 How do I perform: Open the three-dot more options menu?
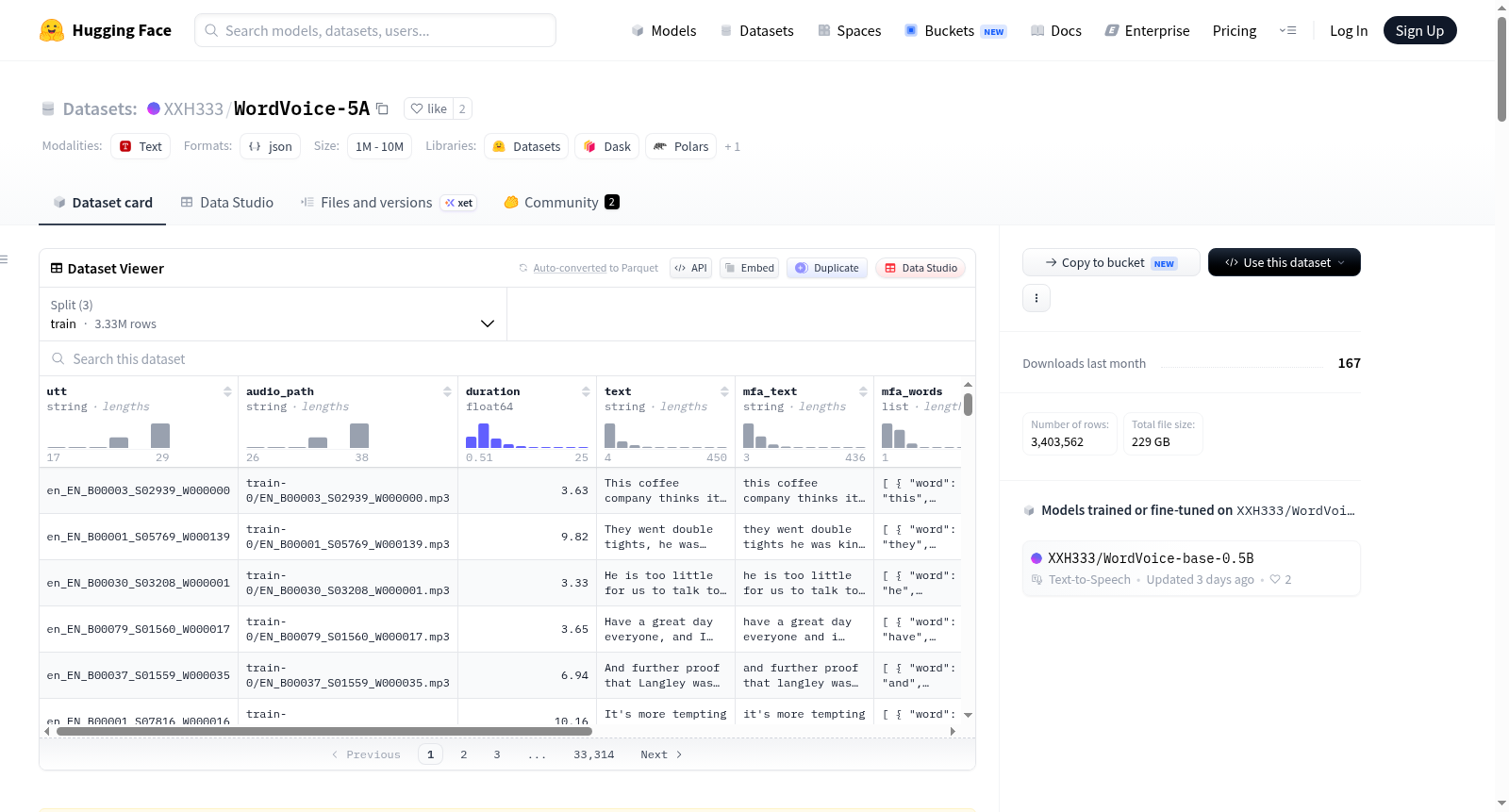[x=1036, y=298]
